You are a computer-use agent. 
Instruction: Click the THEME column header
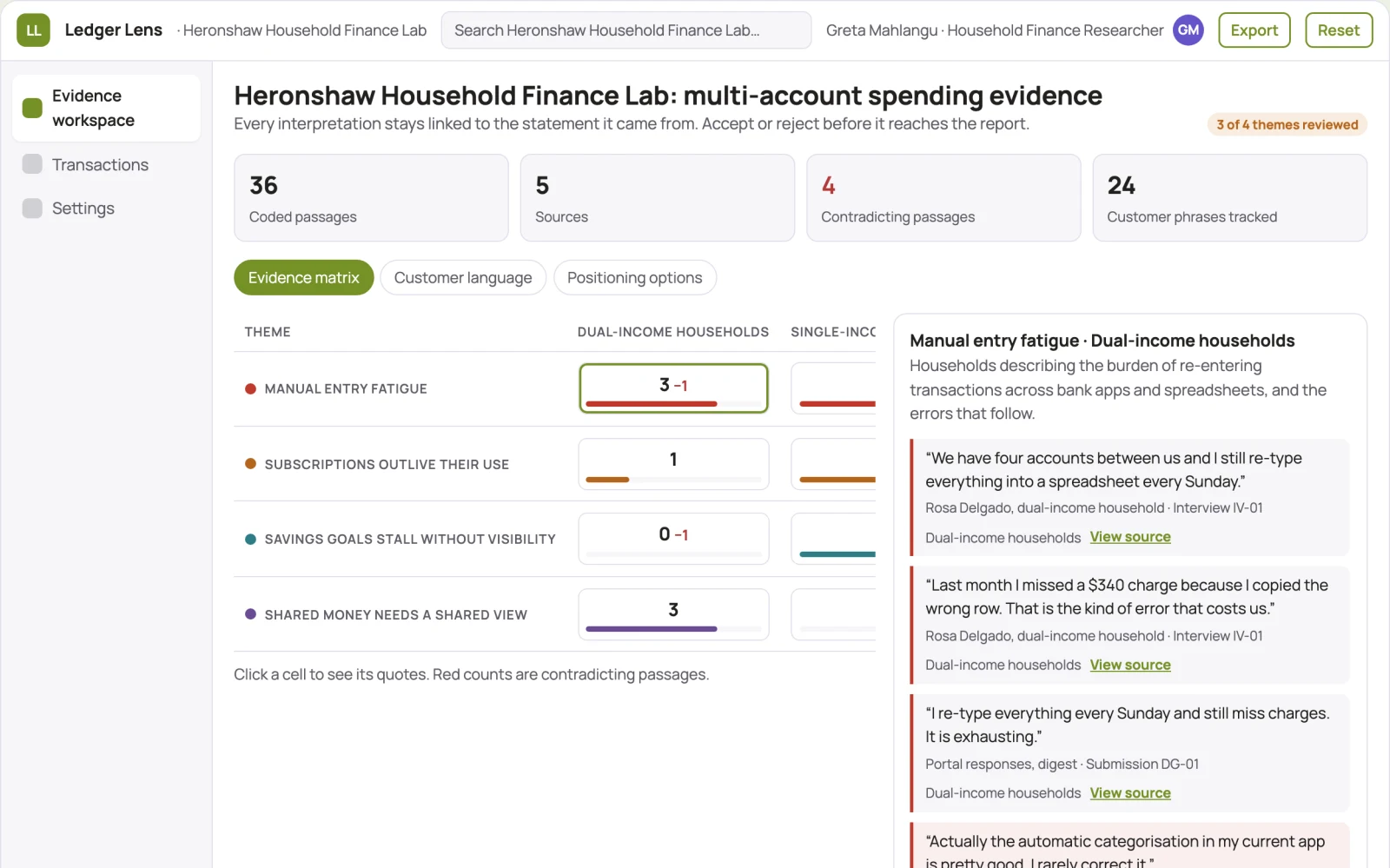coord(268,332)
